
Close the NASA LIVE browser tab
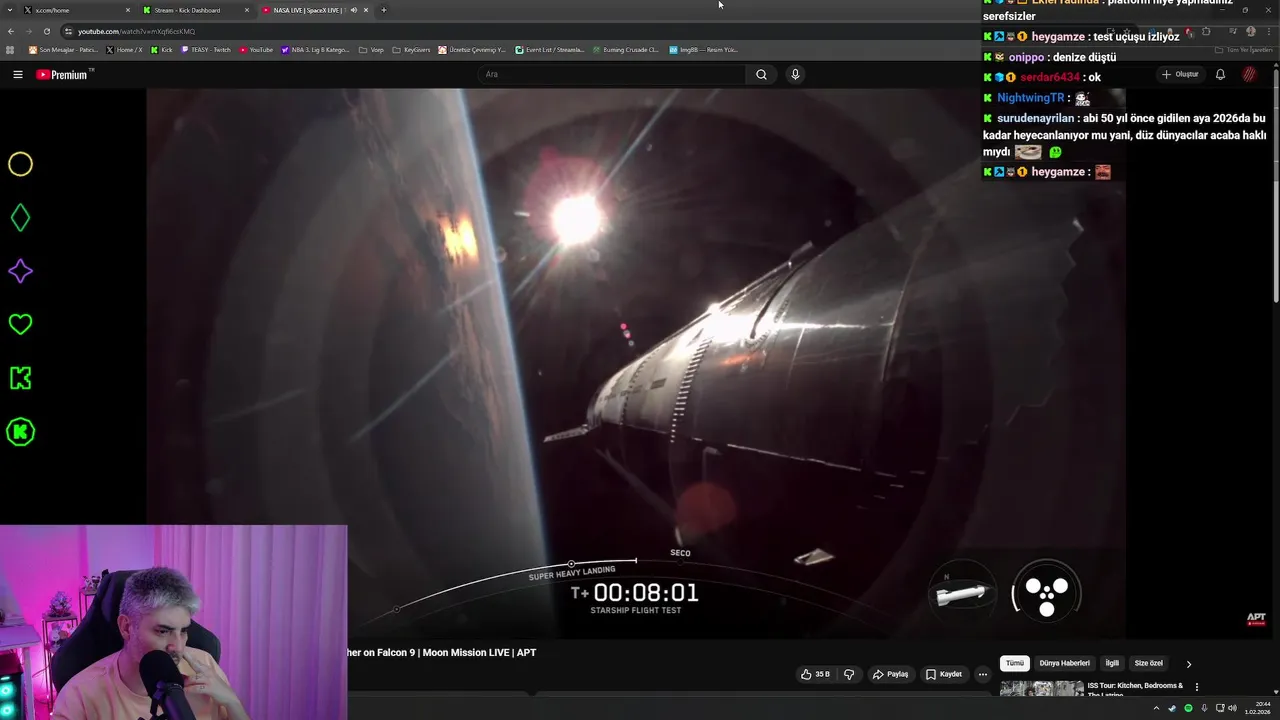click(x=366, y=10)
